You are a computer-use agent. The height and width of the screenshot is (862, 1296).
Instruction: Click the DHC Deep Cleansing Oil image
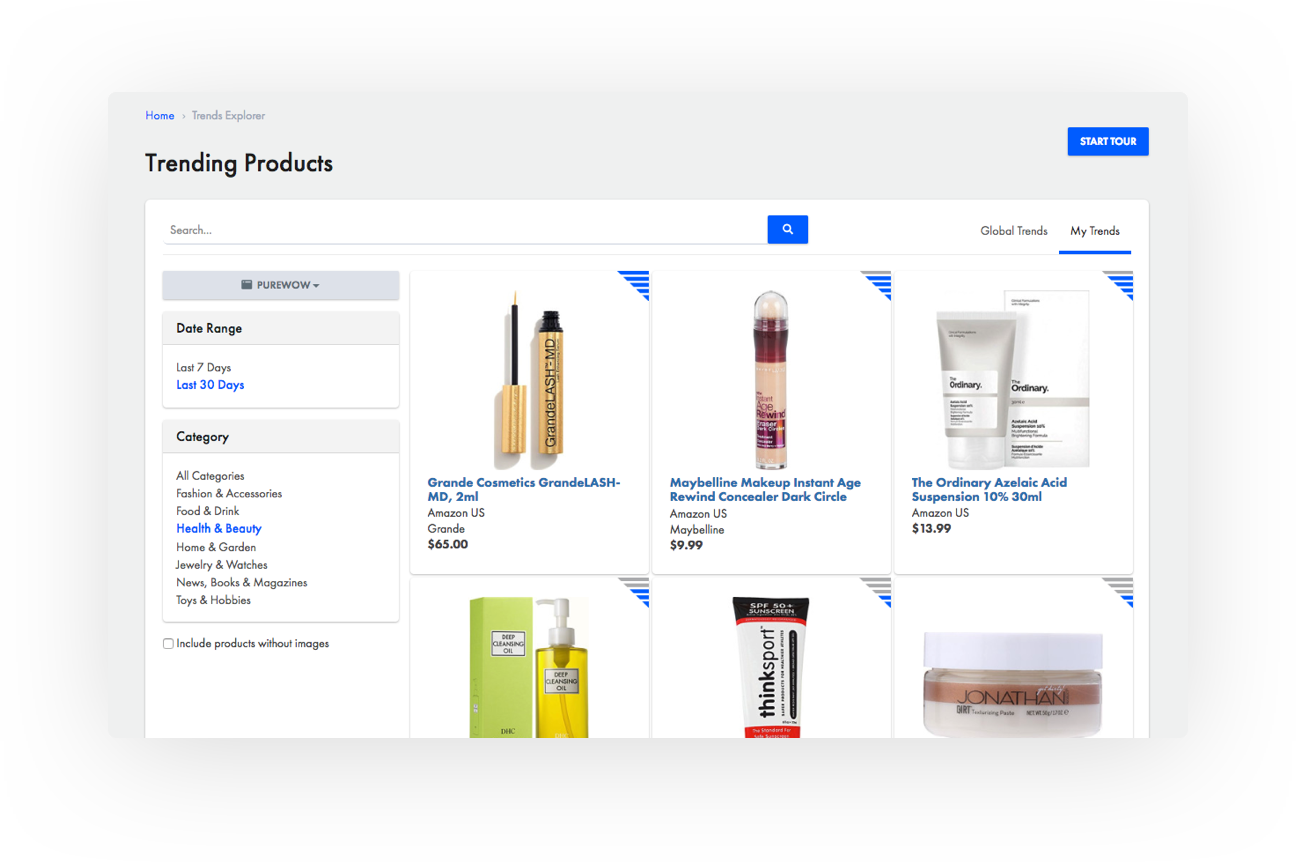pos(529,666)
